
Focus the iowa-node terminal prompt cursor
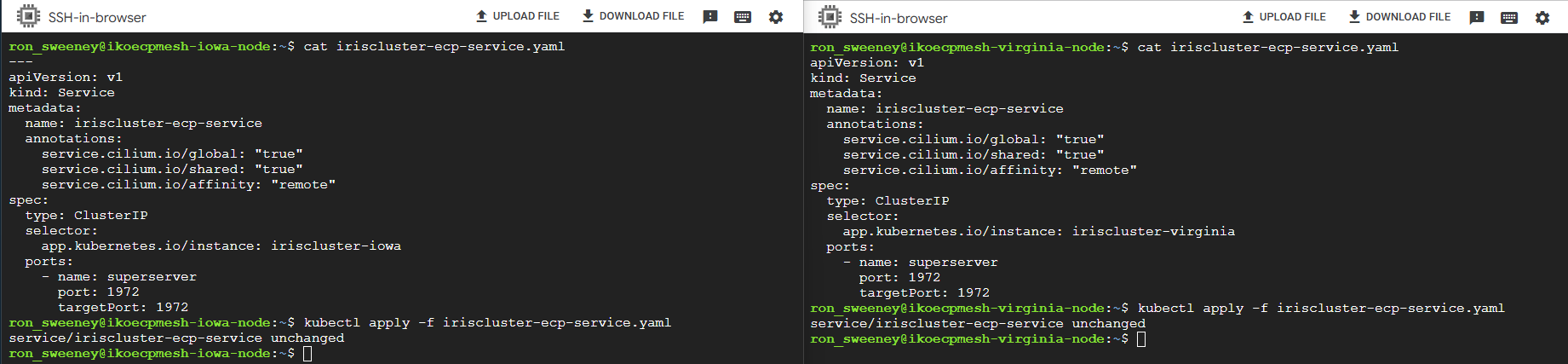click(307, 353)
